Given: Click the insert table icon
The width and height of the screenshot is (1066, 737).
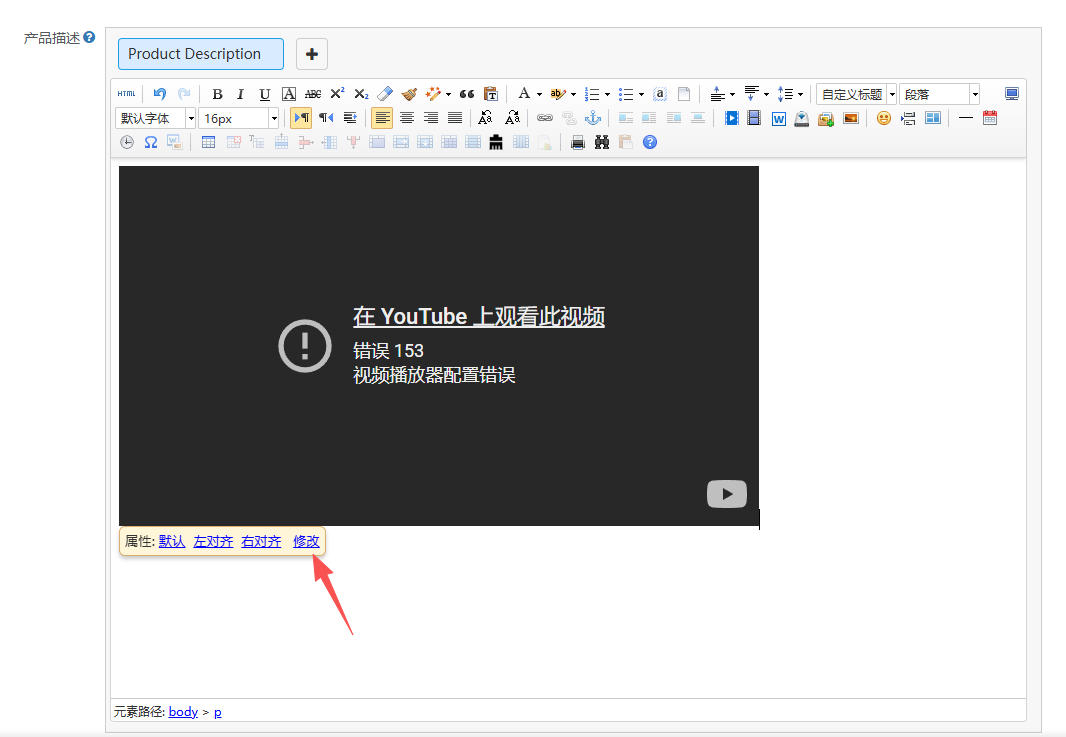Looking at the screenshot, I should [x=208, y=143].
